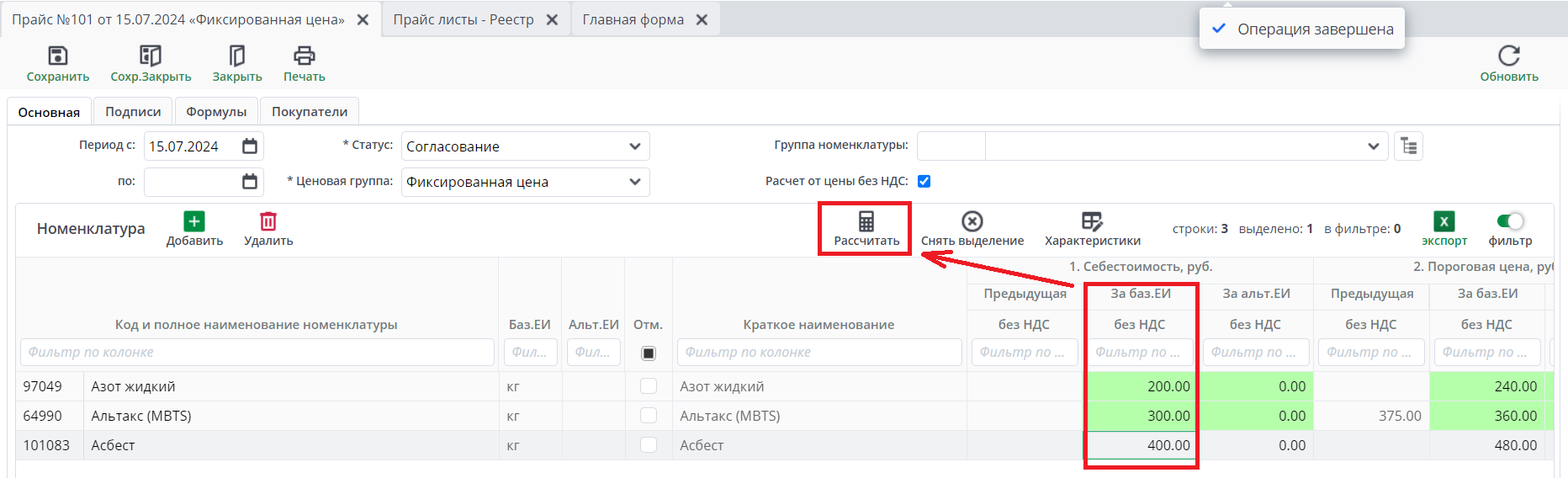
Task: Toggle the фильтр switch off
Action: [1510, 221]
